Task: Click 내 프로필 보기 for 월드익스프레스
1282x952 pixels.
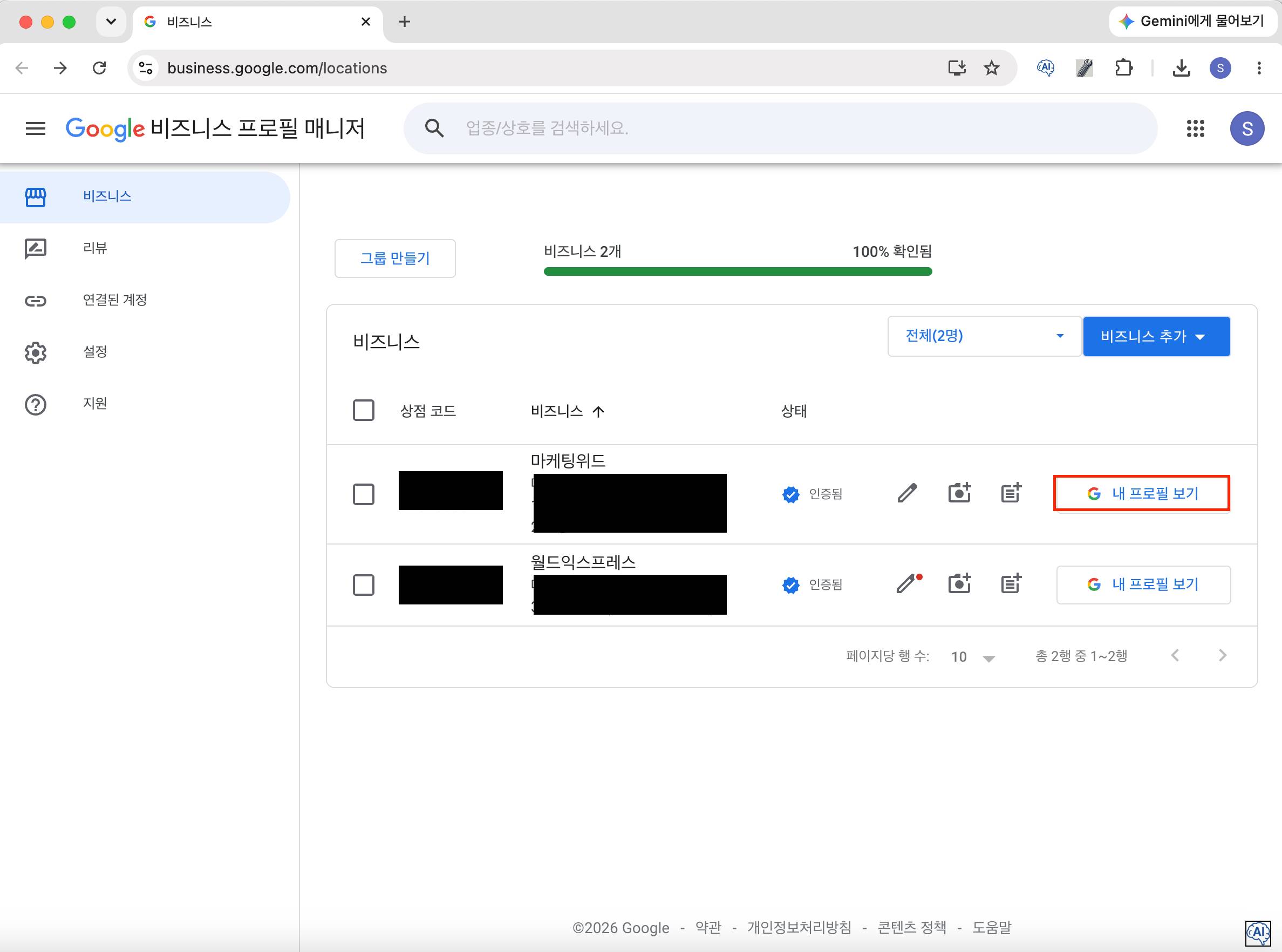Action: pyautogui.click(x=1143, y=584)
